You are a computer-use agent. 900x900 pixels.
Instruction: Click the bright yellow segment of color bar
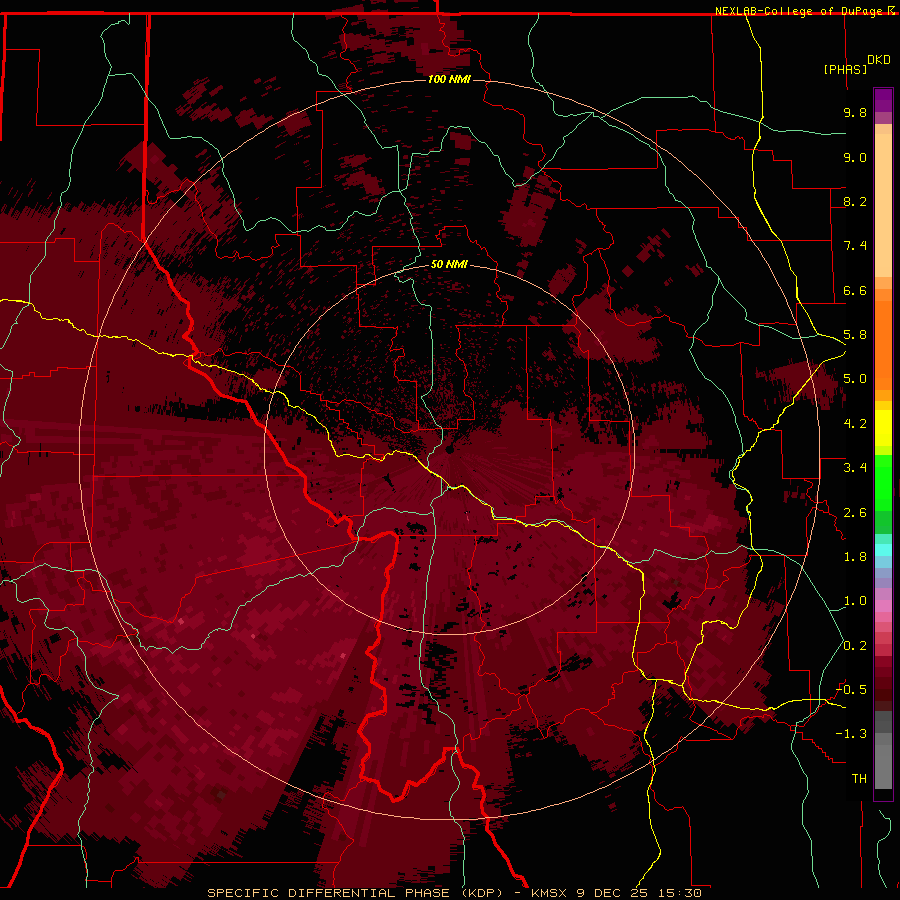point(883,428)
